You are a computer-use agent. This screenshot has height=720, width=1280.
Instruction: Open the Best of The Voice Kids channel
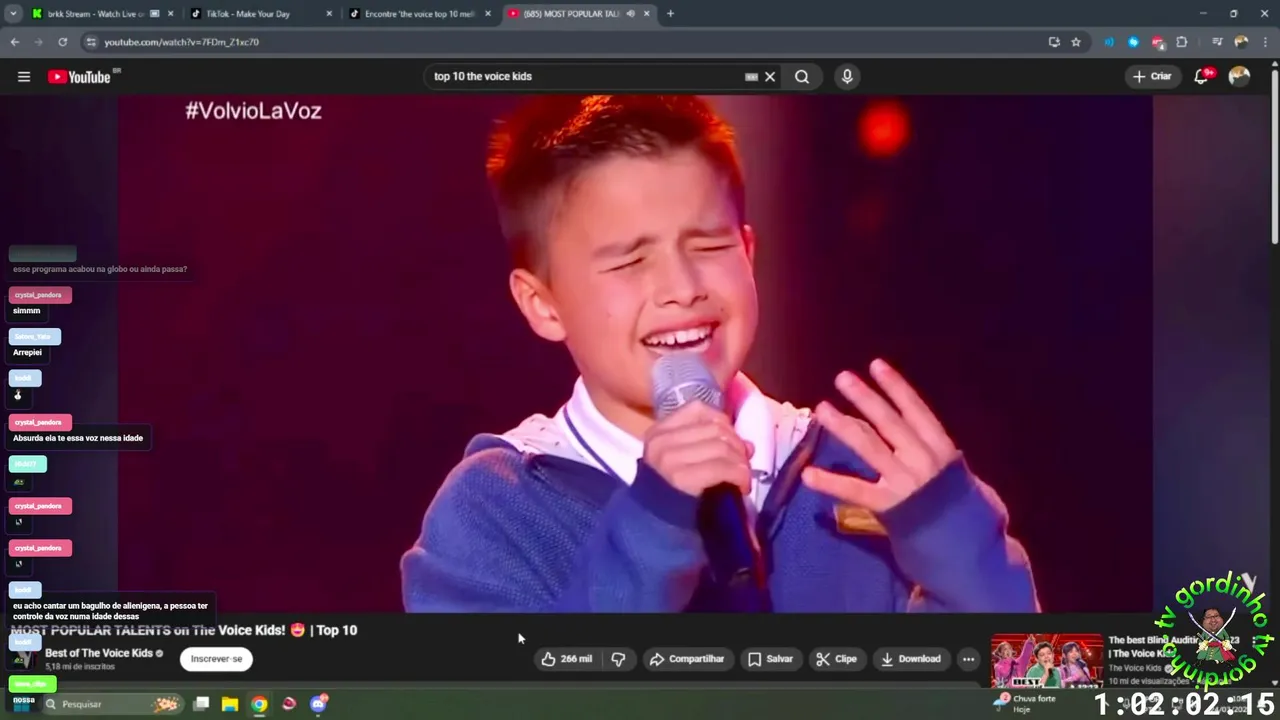pos(98,653)
